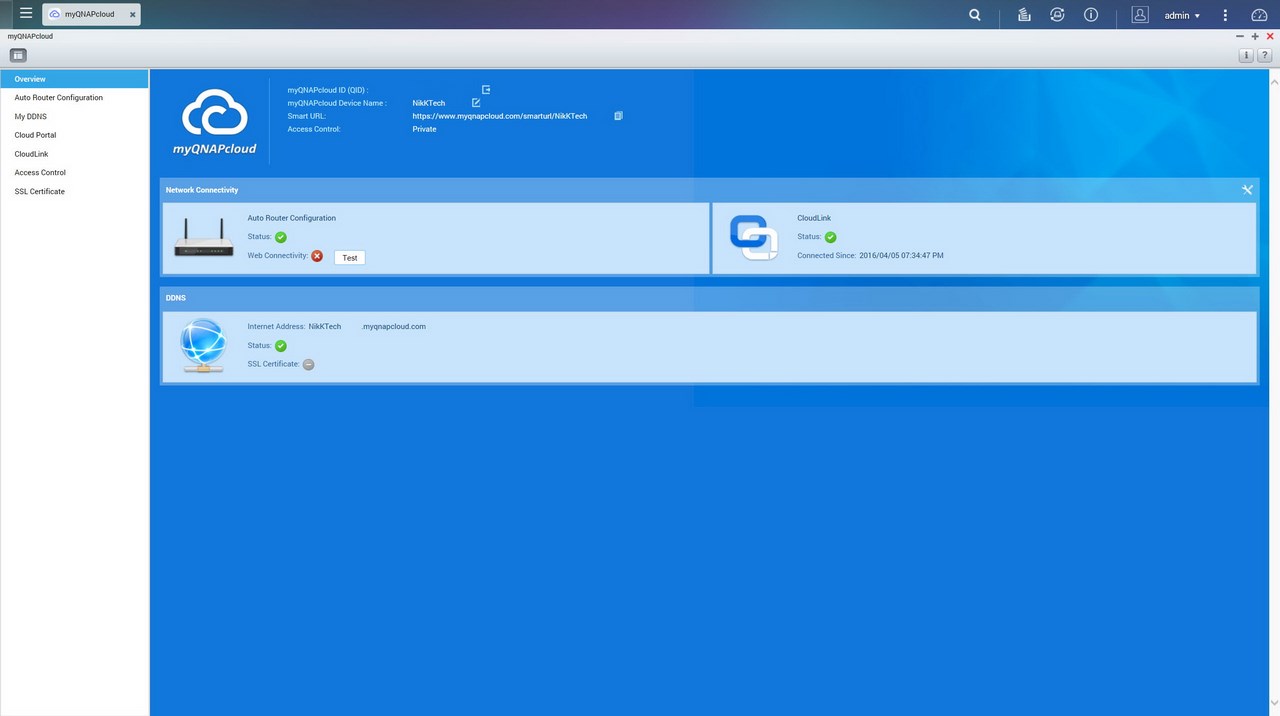
Task: Click the DDNS globe icon
Action: 204,347
